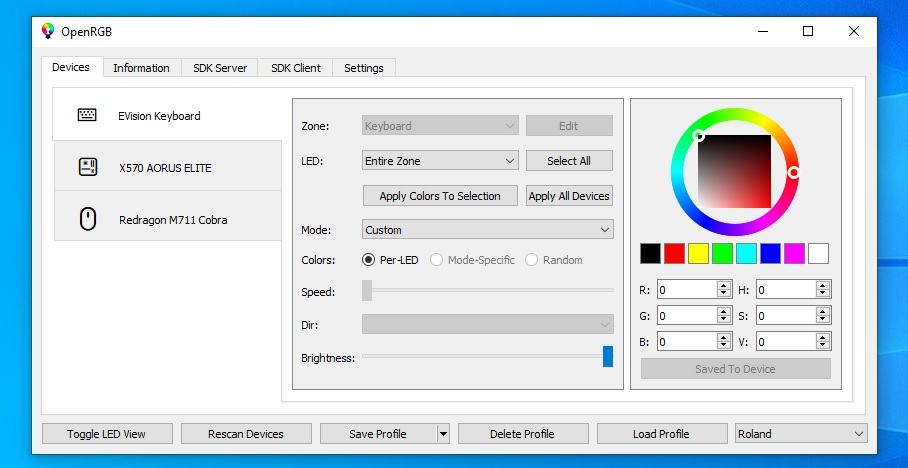This screenshot has width=908, height=468.
Task: Click the Apply All Devices button
Action: pyautogui.click(x=569, y=196)
